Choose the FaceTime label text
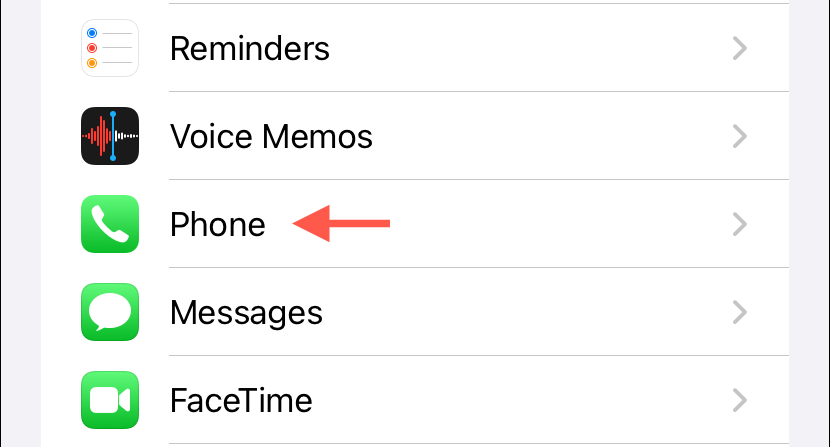This screenshot has height=447, width=830. coord(241,400)
